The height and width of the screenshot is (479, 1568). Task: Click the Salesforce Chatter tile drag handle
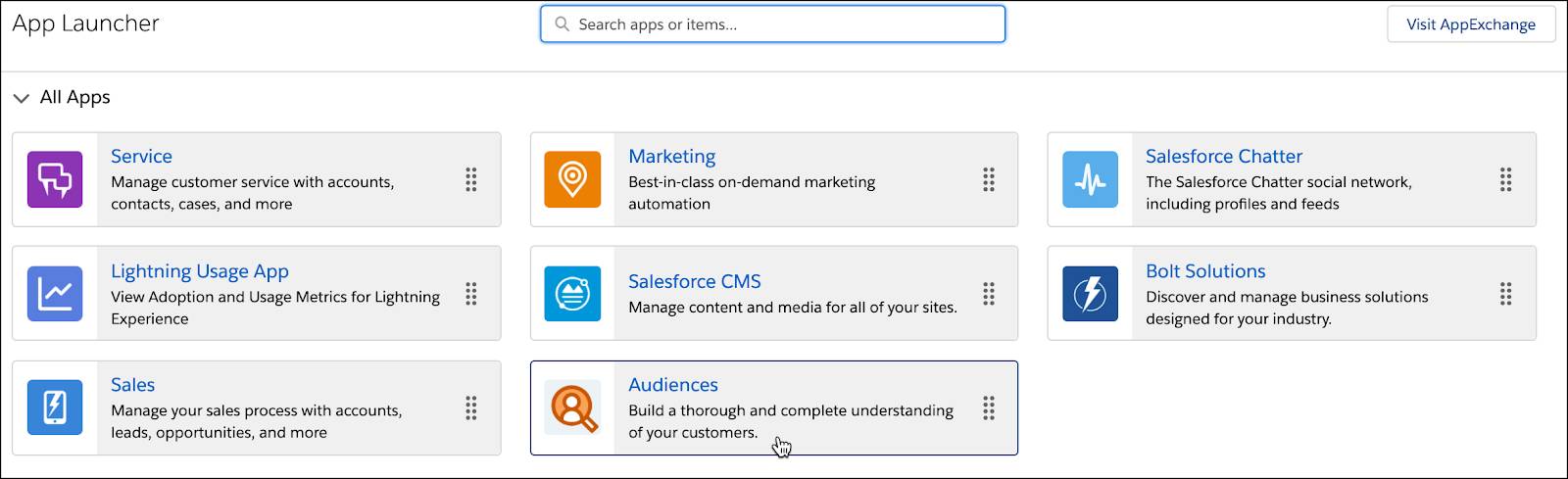tap(1506, 179)
